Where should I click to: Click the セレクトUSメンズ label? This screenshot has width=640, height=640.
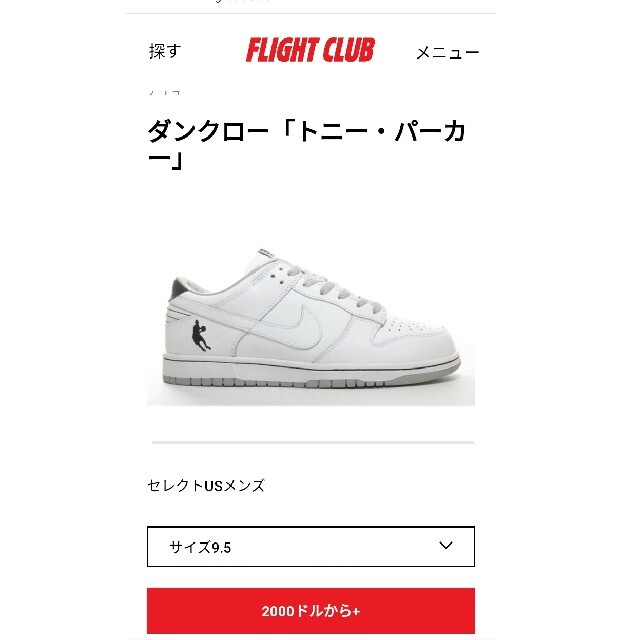click(206, 485)
